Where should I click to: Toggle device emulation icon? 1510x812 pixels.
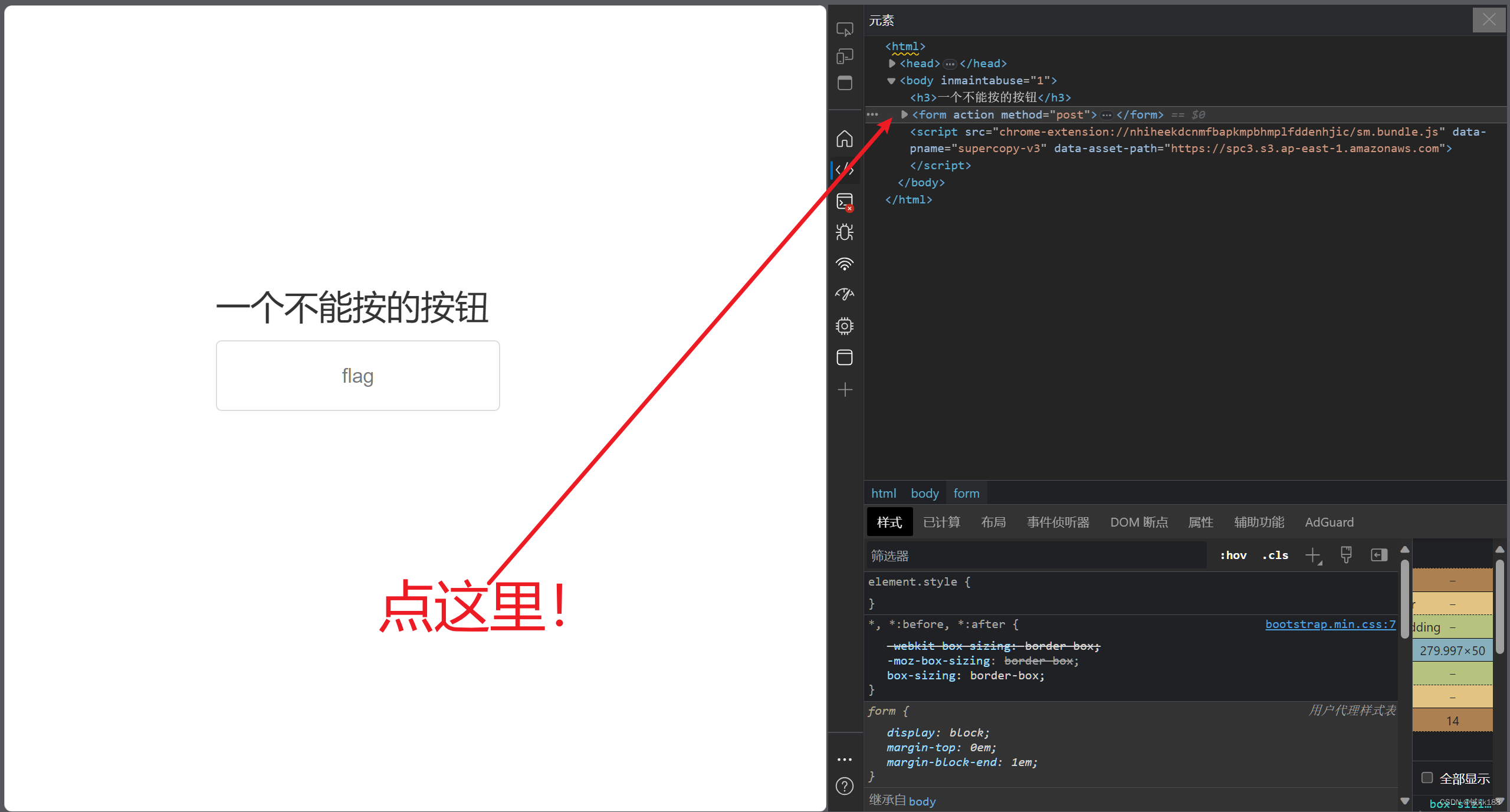click(x=845, y=56)
